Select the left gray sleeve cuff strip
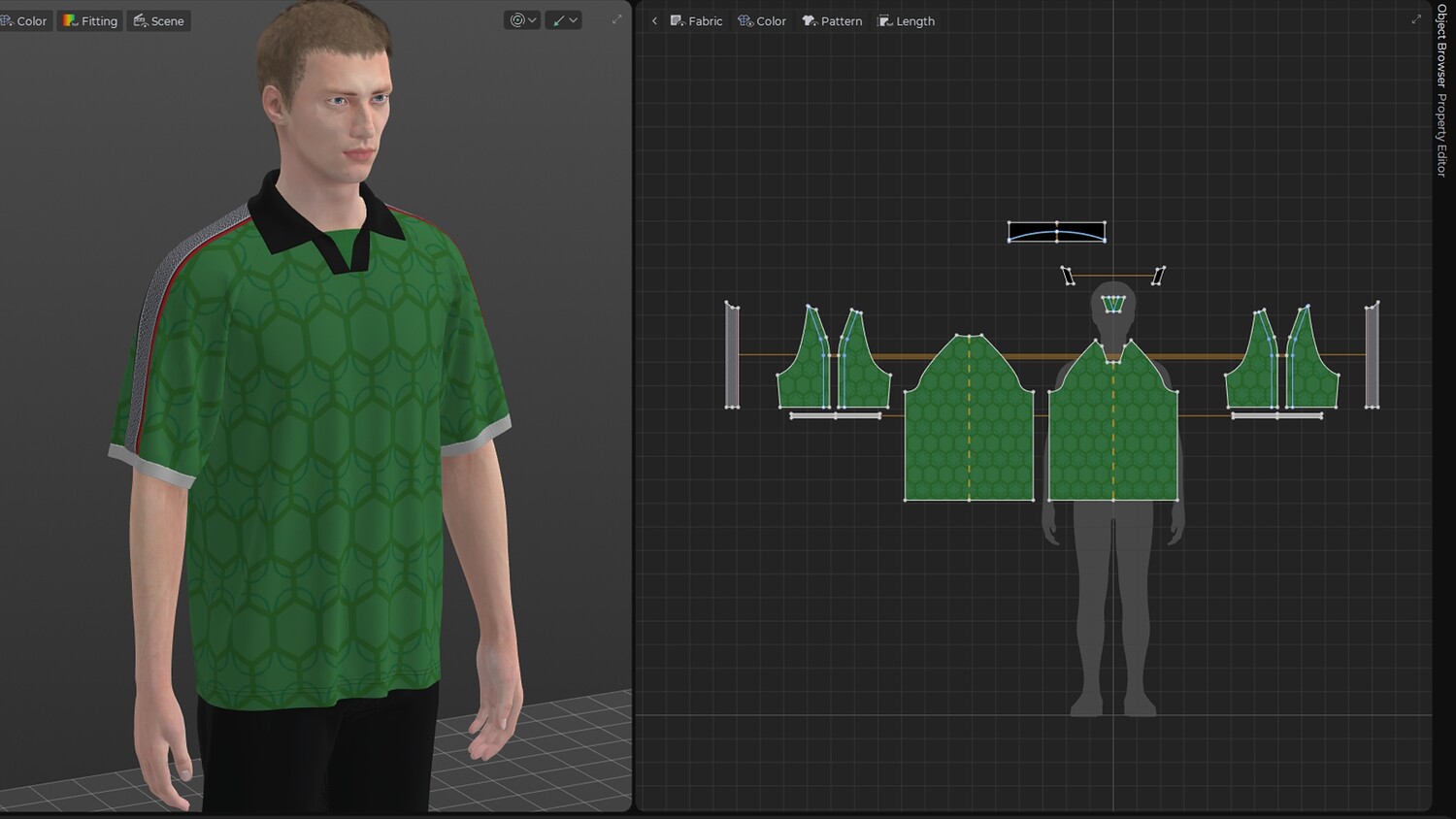1456x819 pixels. [x=836, y=416]
